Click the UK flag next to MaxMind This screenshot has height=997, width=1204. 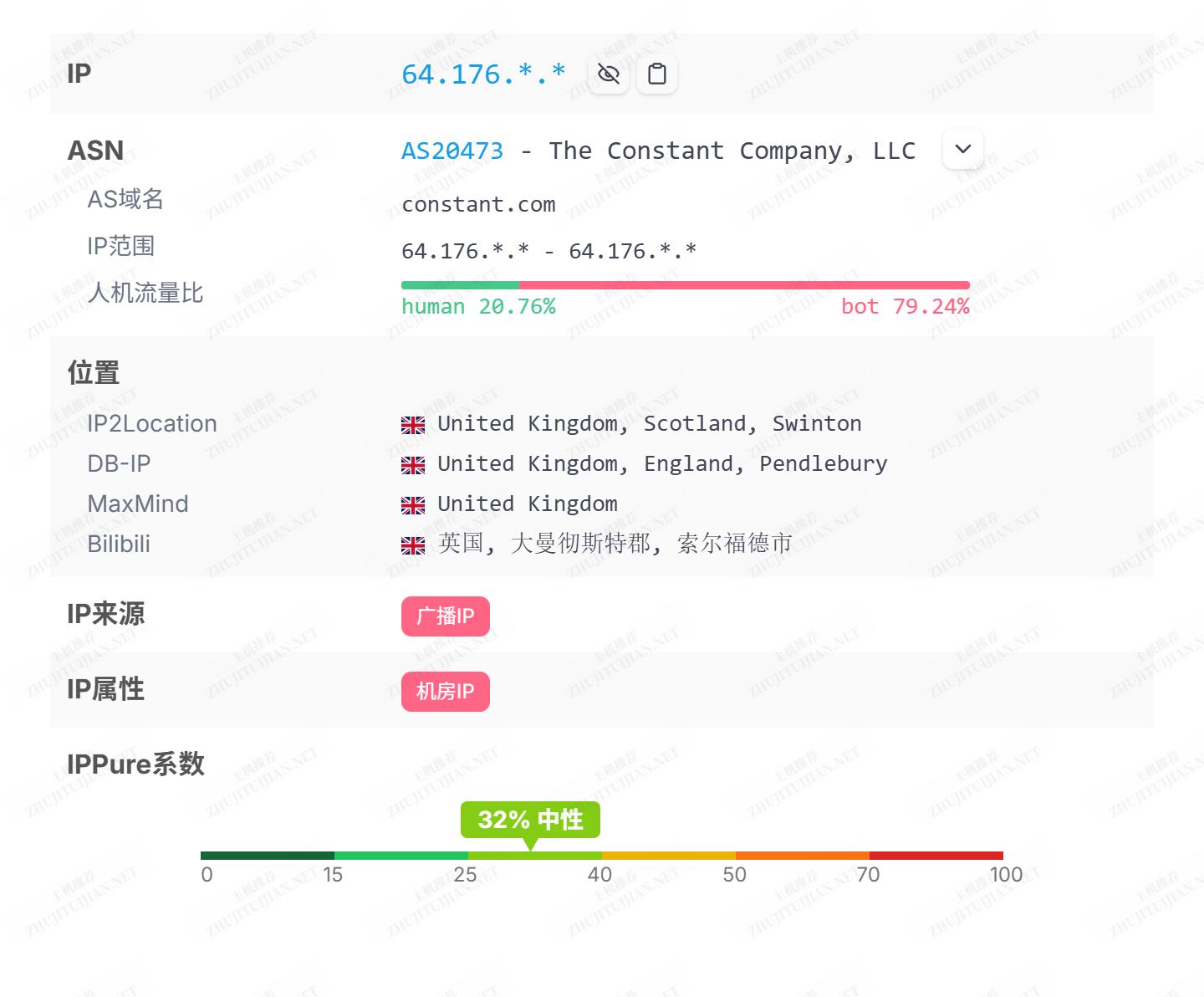(x=413, y=505)
